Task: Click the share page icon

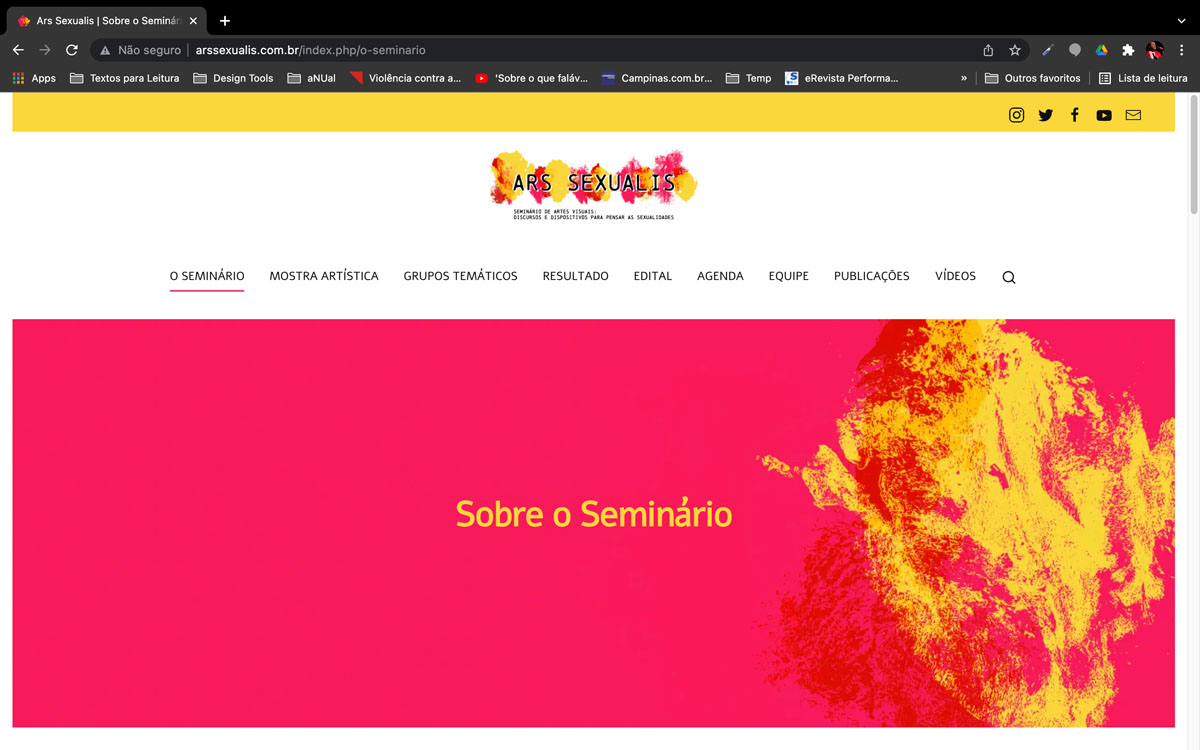Action: pyautogui.click(x=988, y=50)
